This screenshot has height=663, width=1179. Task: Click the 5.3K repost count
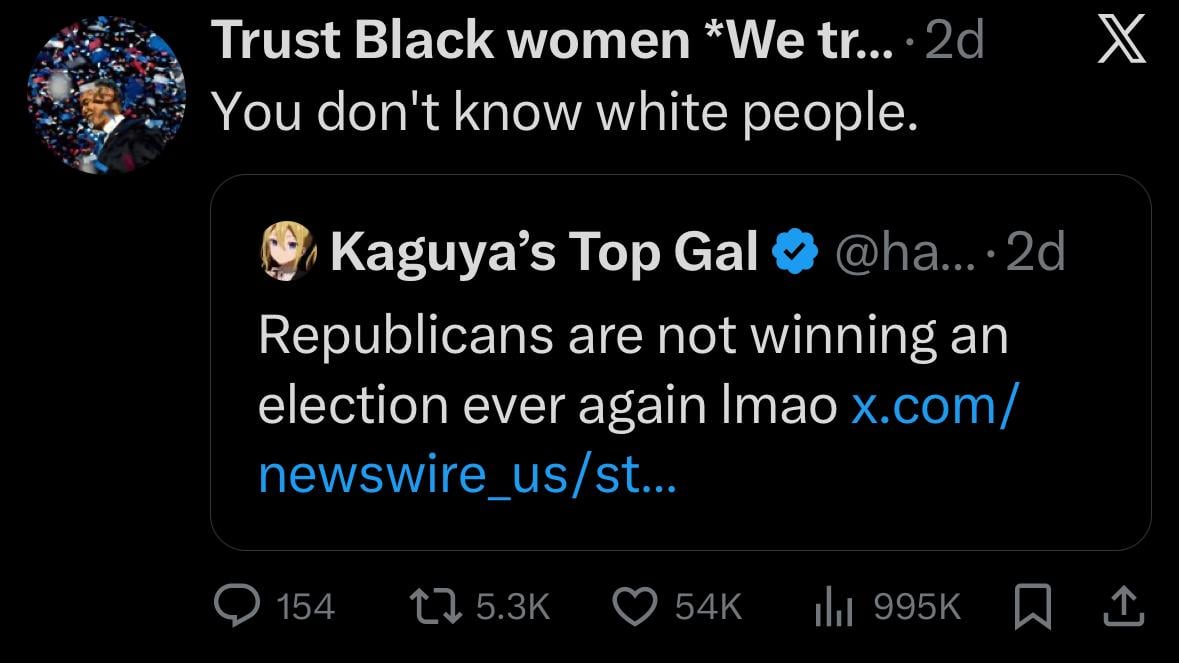(513, 607)
